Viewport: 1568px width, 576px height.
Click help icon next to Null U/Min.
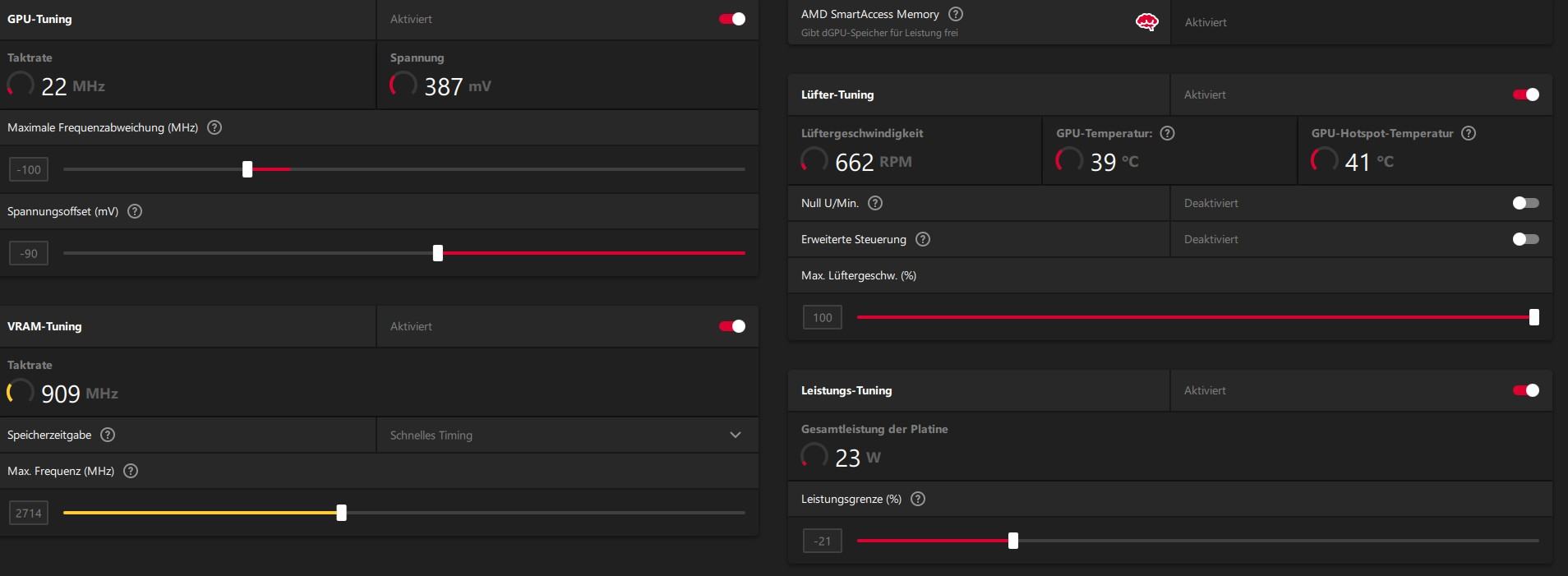[875, 203]
